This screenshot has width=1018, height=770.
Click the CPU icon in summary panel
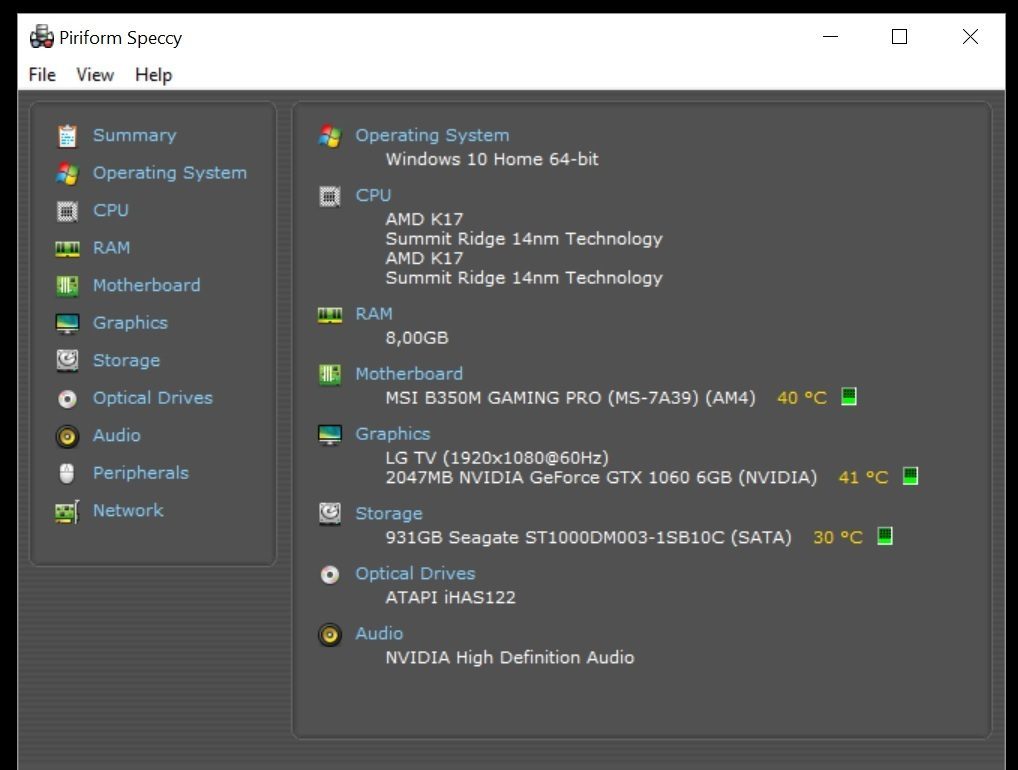pos(330,196)
